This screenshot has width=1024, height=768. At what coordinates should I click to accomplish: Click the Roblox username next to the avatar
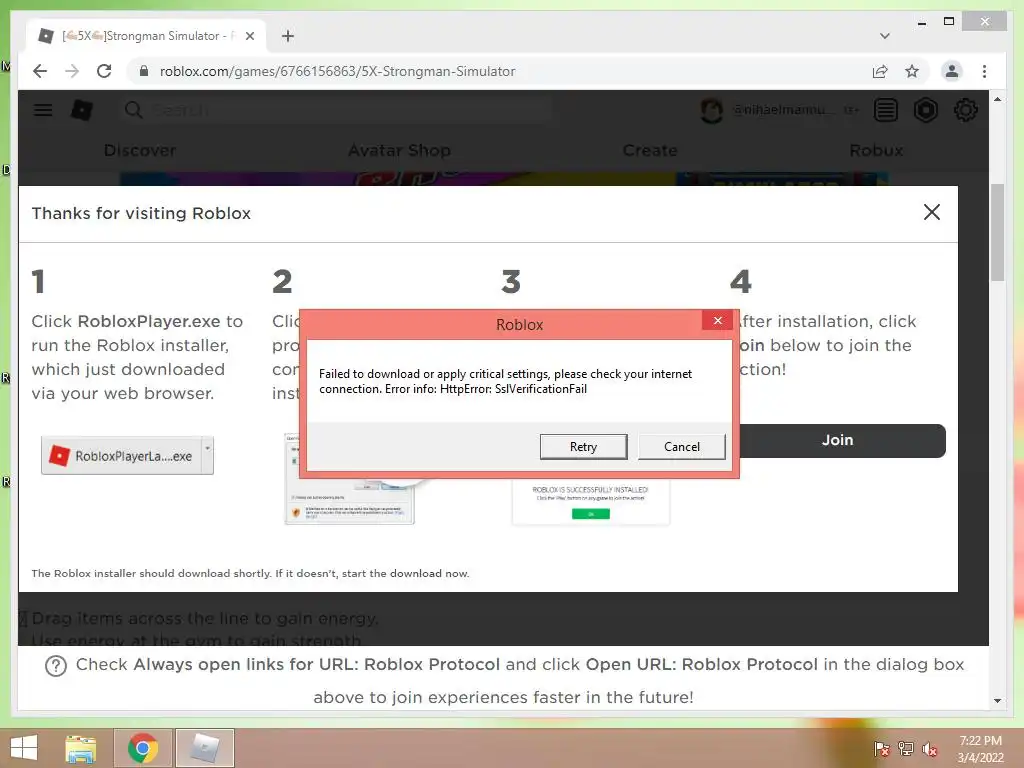(784, 110)
